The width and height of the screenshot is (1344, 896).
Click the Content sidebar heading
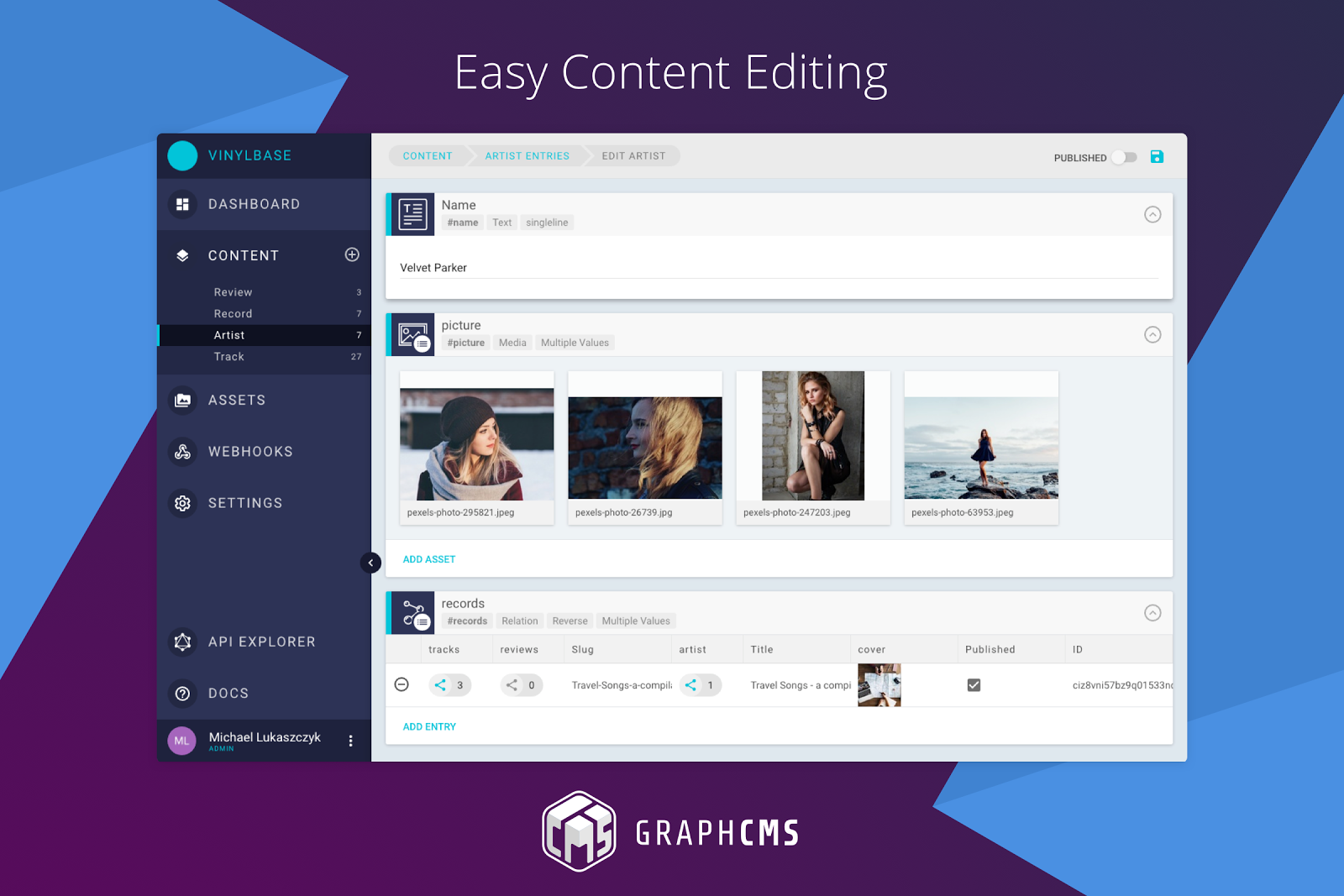coord(244,255)
